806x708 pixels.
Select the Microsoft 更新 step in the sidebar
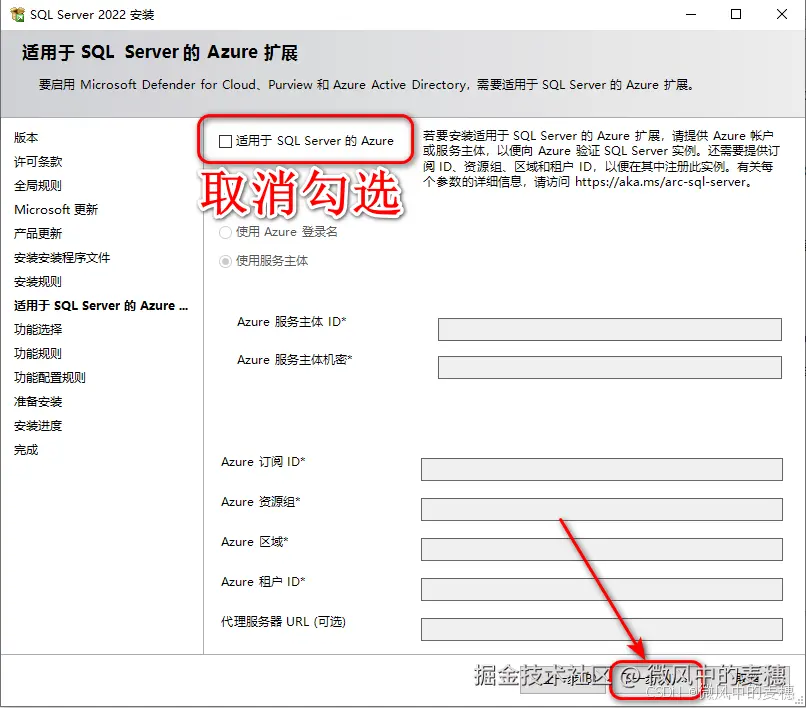tap(56, 210)
